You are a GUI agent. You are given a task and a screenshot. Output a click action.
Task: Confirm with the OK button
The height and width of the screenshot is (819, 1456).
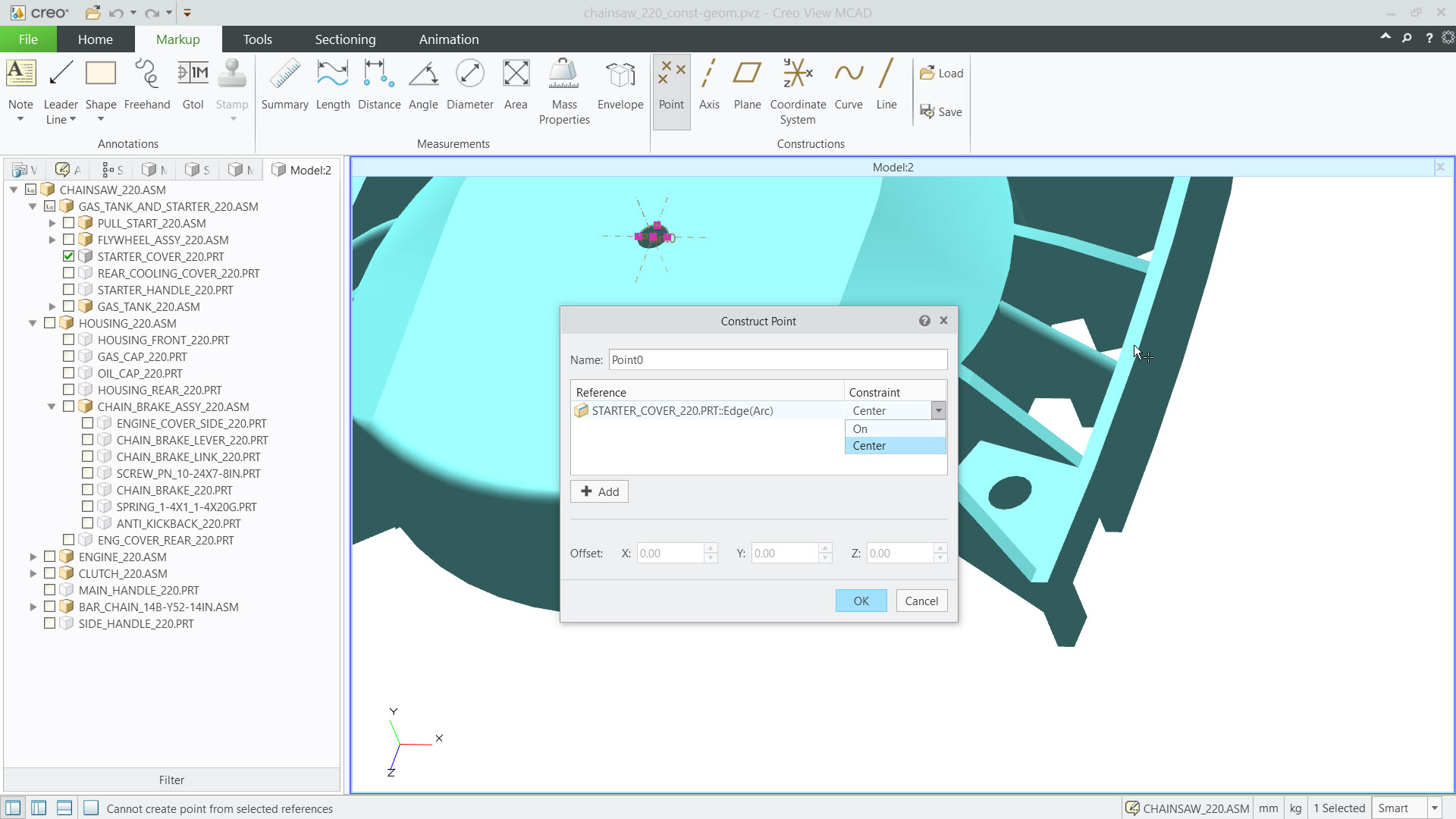click(861, 601)
